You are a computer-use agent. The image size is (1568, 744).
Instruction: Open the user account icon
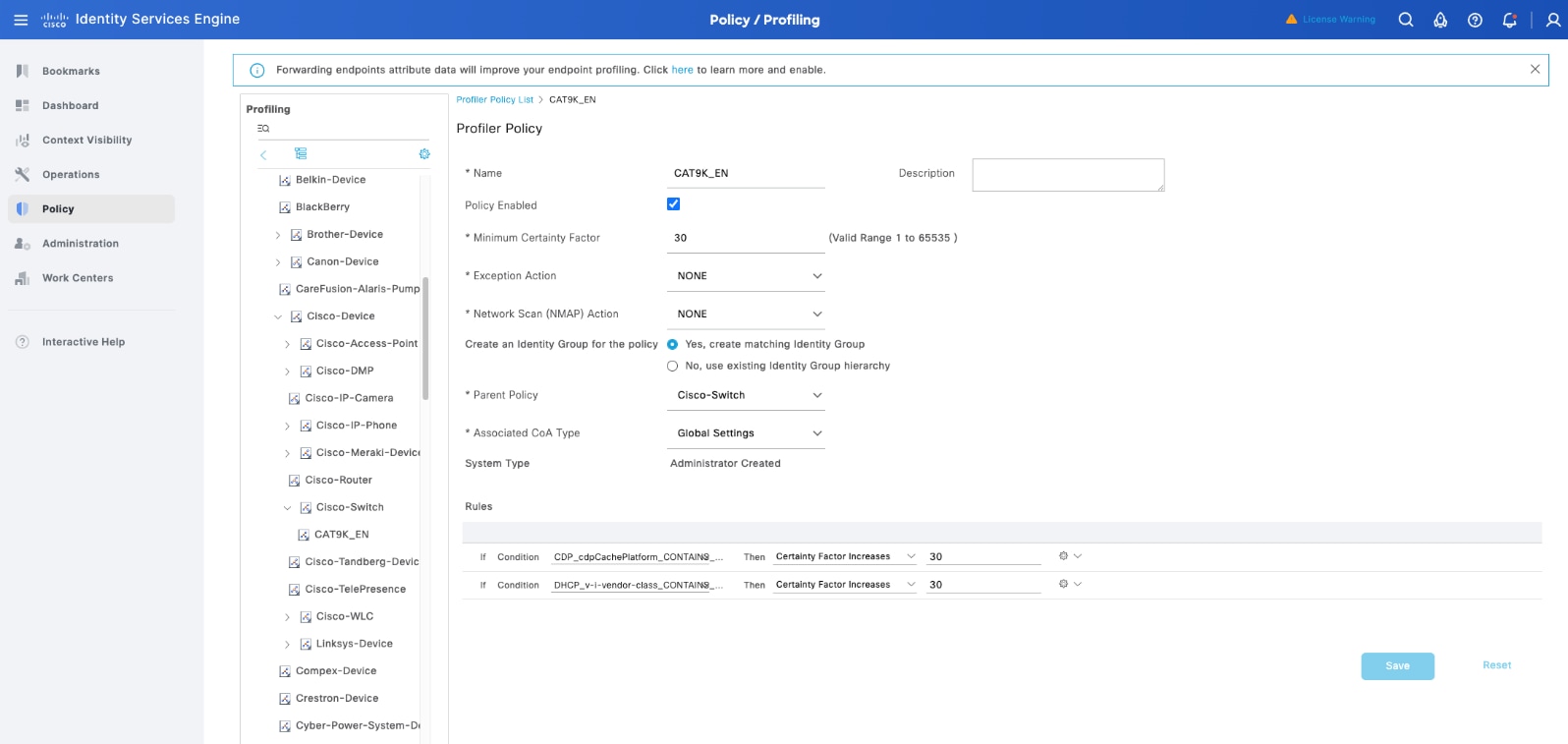(1553, 20)
